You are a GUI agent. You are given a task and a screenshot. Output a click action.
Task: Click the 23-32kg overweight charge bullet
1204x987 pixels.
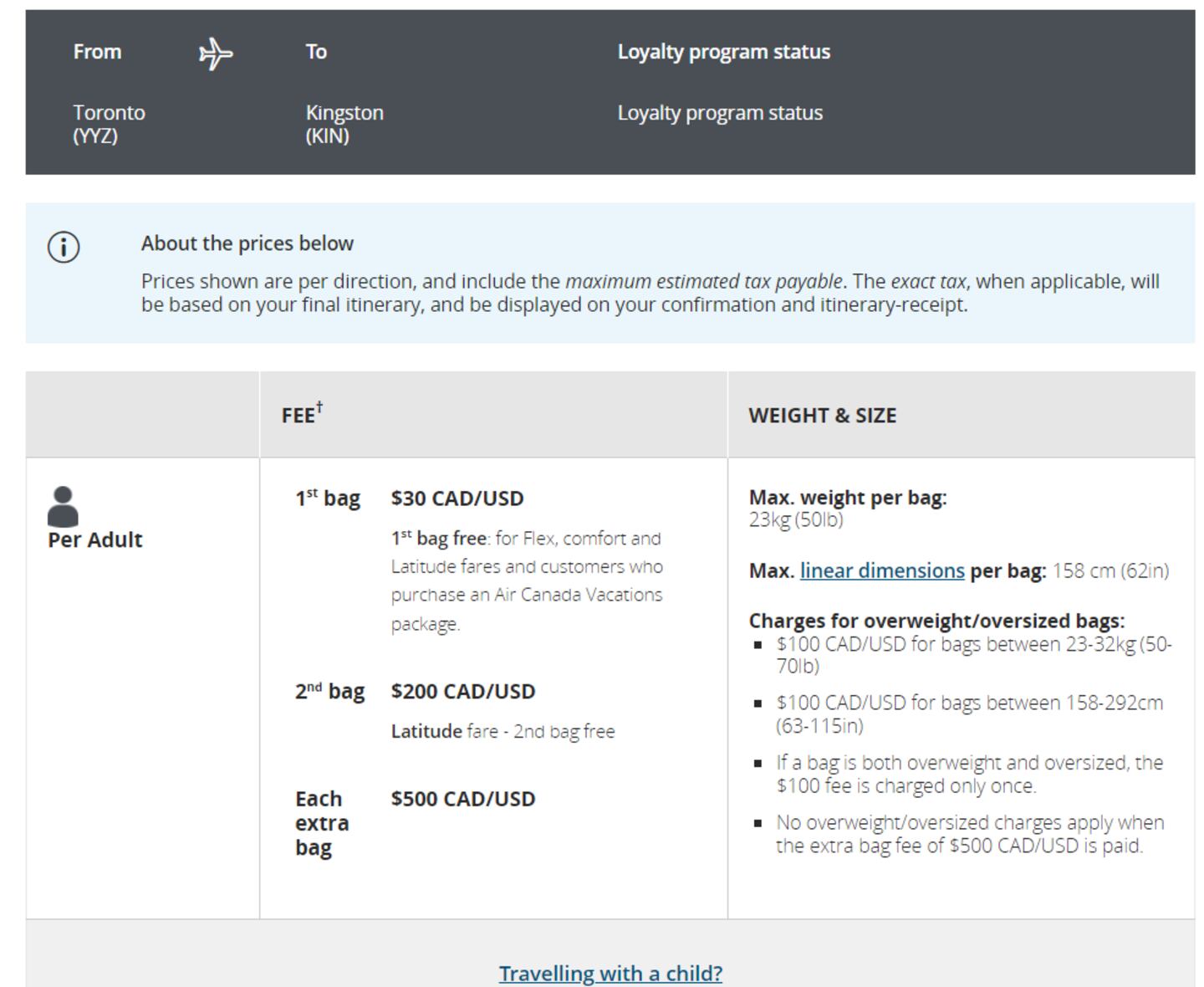coord(974,655)
